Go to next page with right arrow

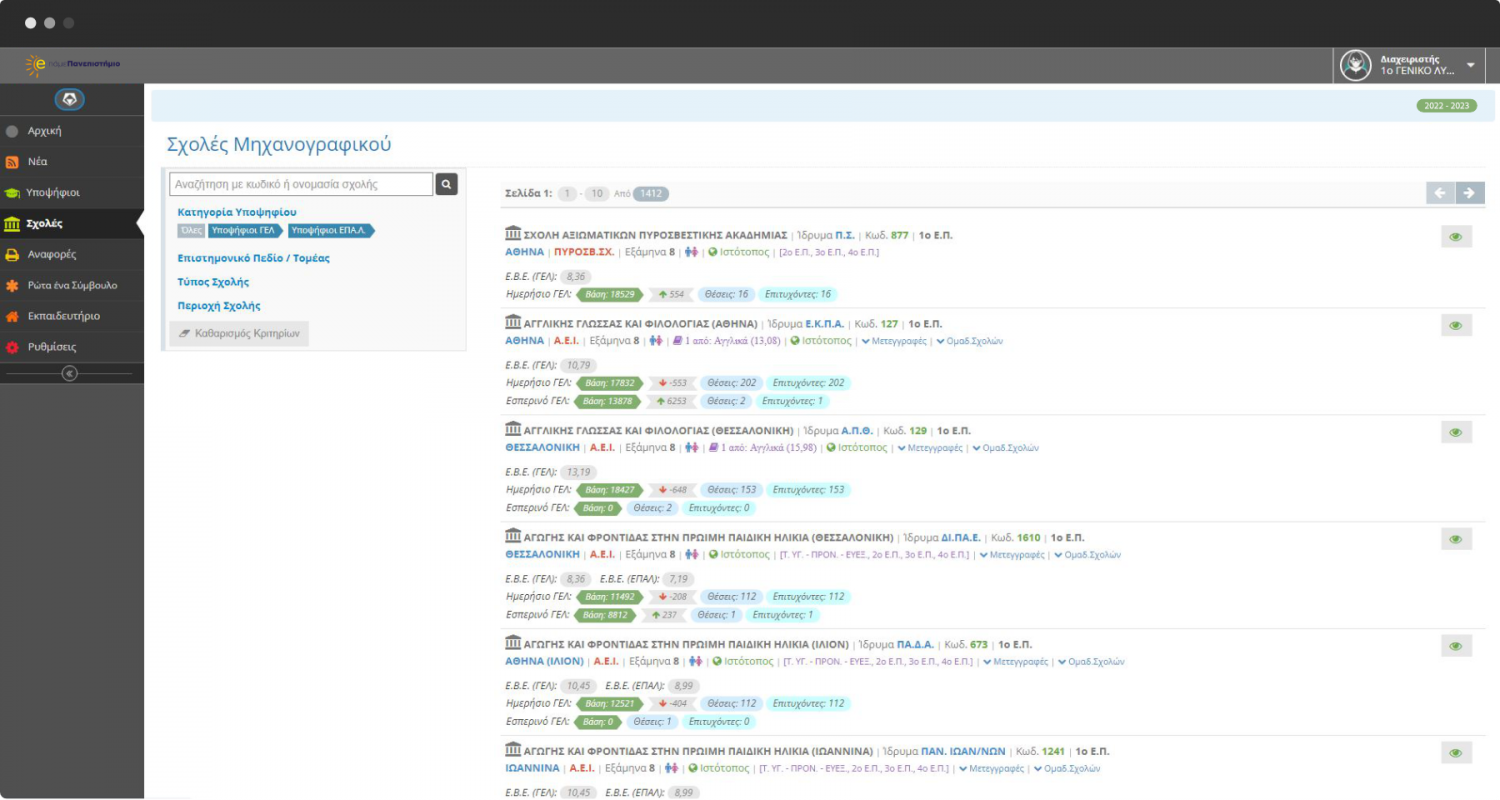pyautogui.click(x=1470, y=193)
